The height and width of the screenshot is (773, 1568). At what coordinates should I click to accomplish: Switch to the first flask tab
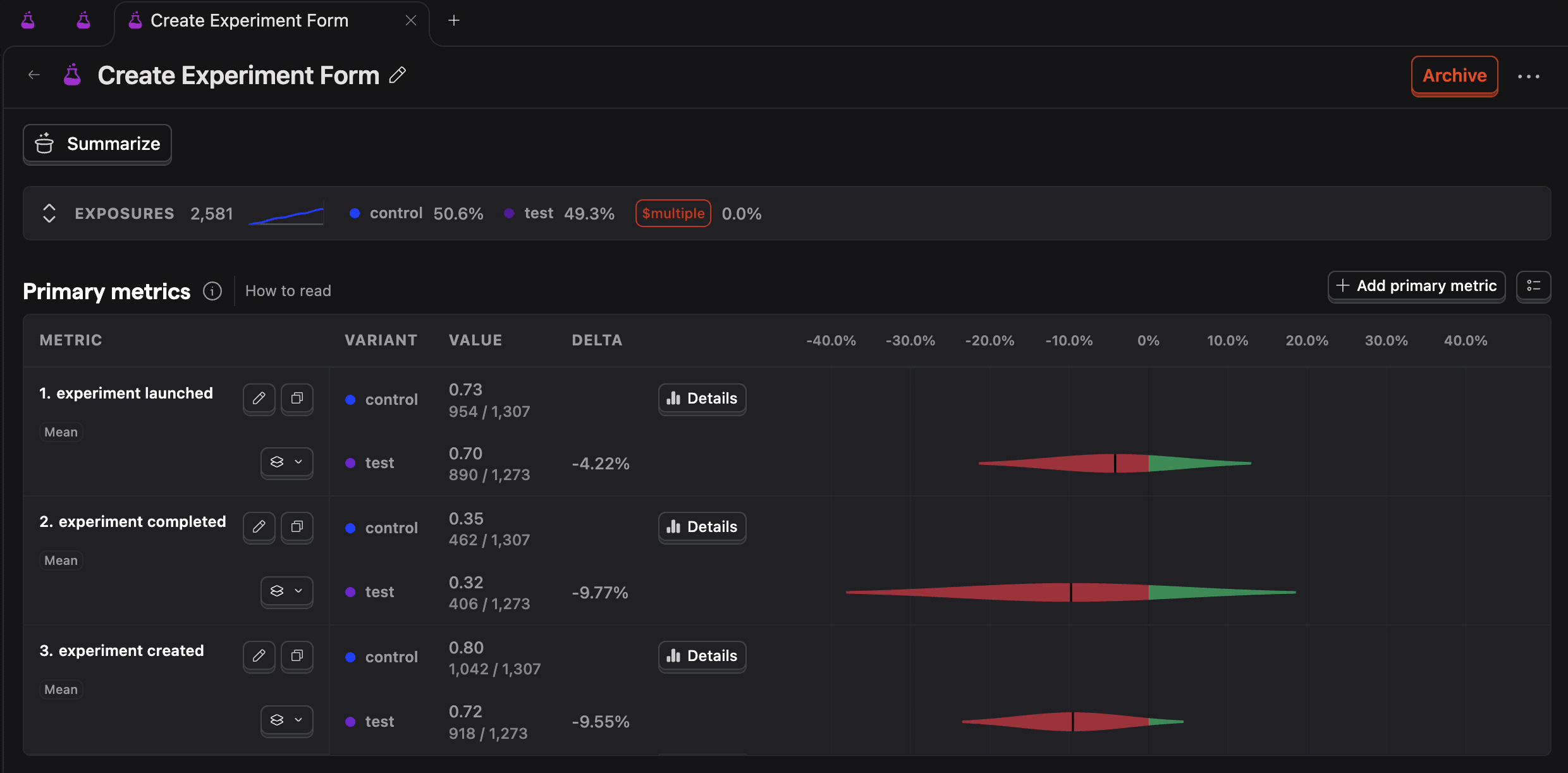point(28,21)
